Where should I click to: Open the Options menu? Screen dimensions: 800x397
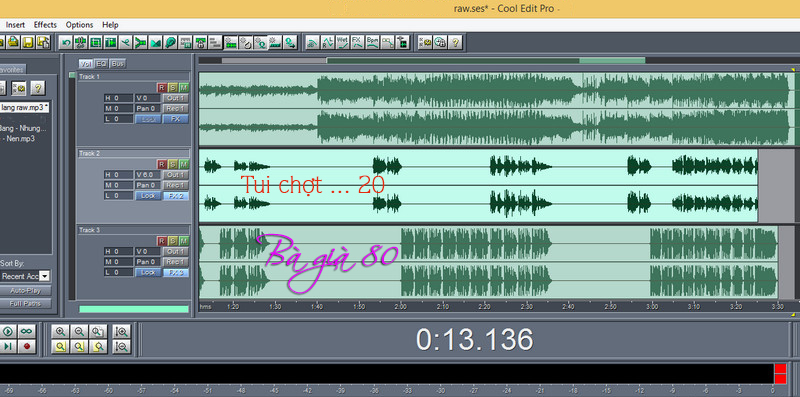pos(80,24)
